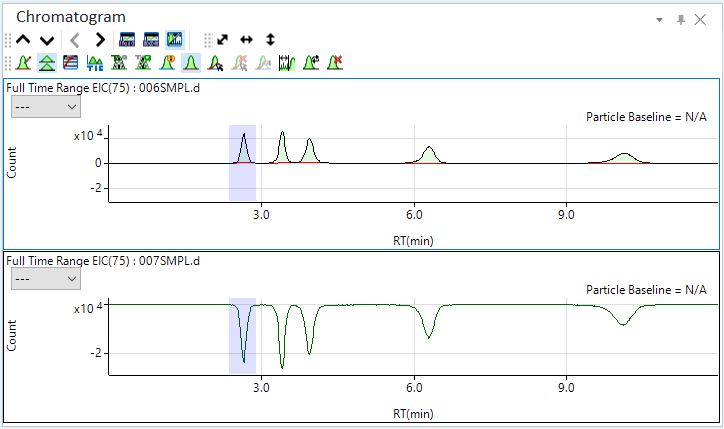Click the peak icon with green tag label
The height and width of the screenshot is (429, 724).
(x=143, y=63)
